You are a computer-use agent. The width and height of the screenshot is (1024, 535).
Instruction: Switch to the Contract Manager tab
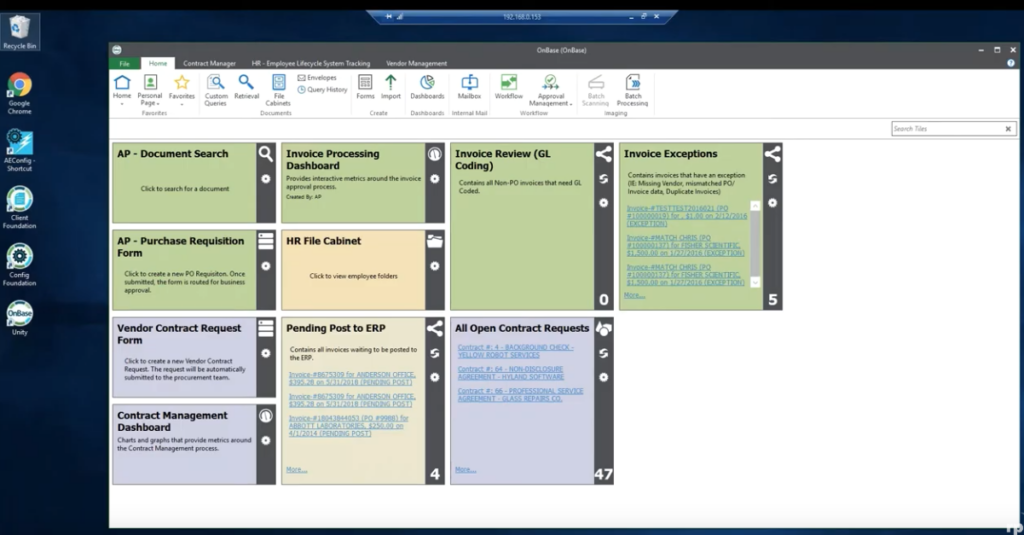[x=210, y=63]
